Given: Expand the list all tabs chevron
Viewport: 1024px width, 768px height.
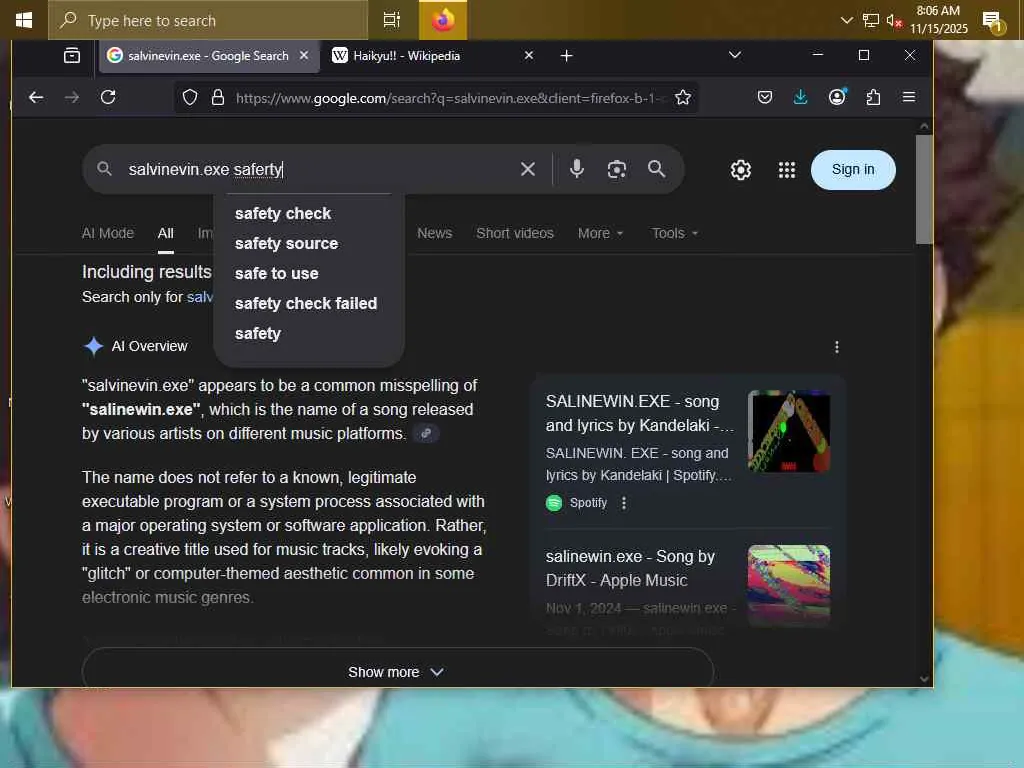Looking at the screenshot, I should tap(735, 55).
